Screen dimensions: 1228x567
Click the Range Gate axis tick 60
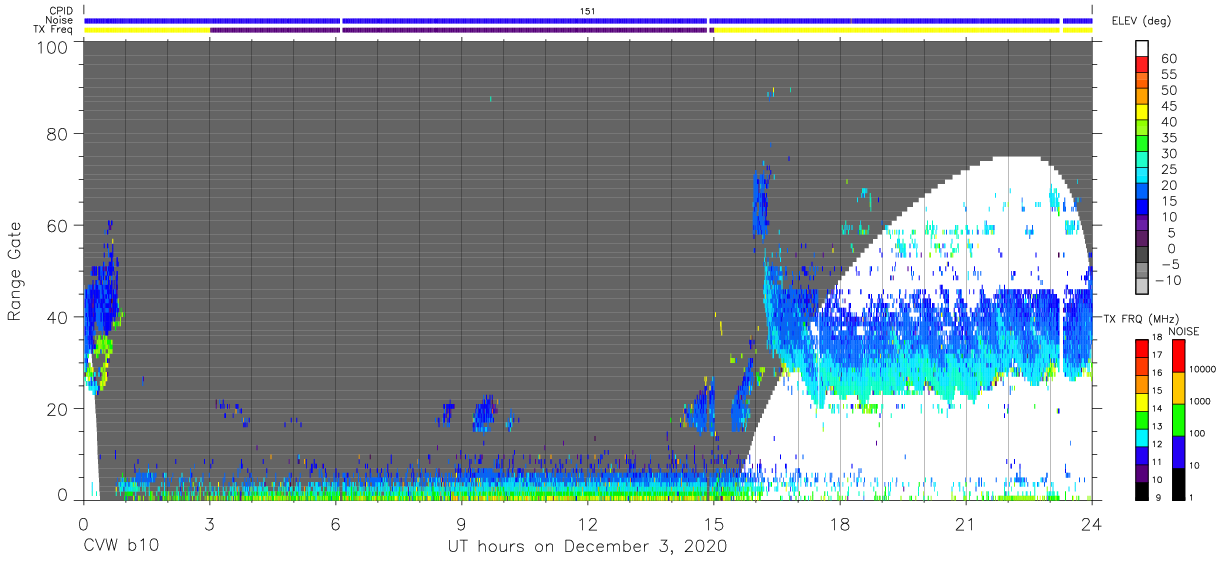[x=56, y=225]
